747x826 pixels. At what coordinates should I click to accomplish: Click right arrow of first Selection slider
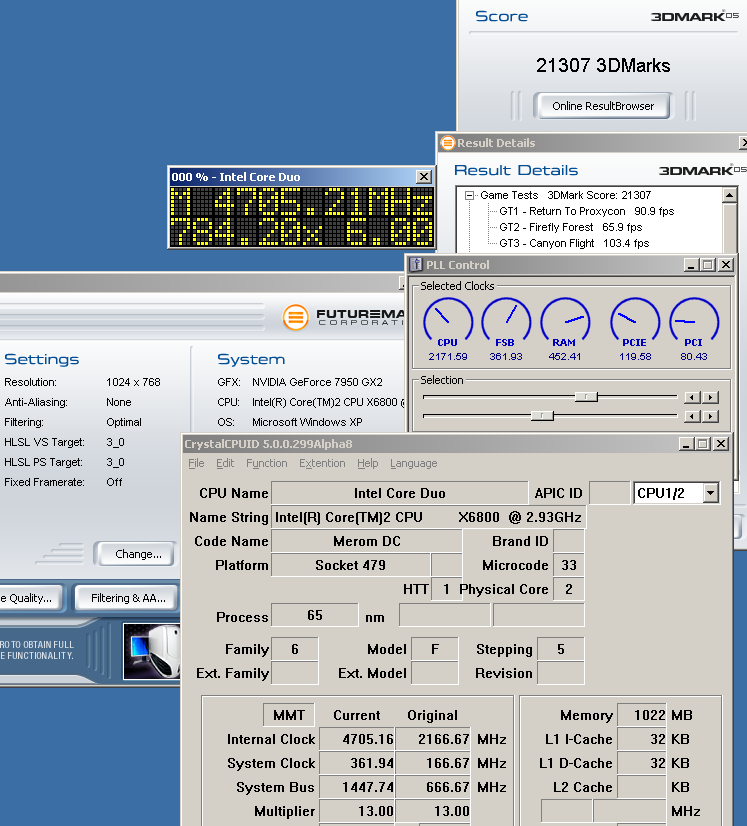click(711, 397)
